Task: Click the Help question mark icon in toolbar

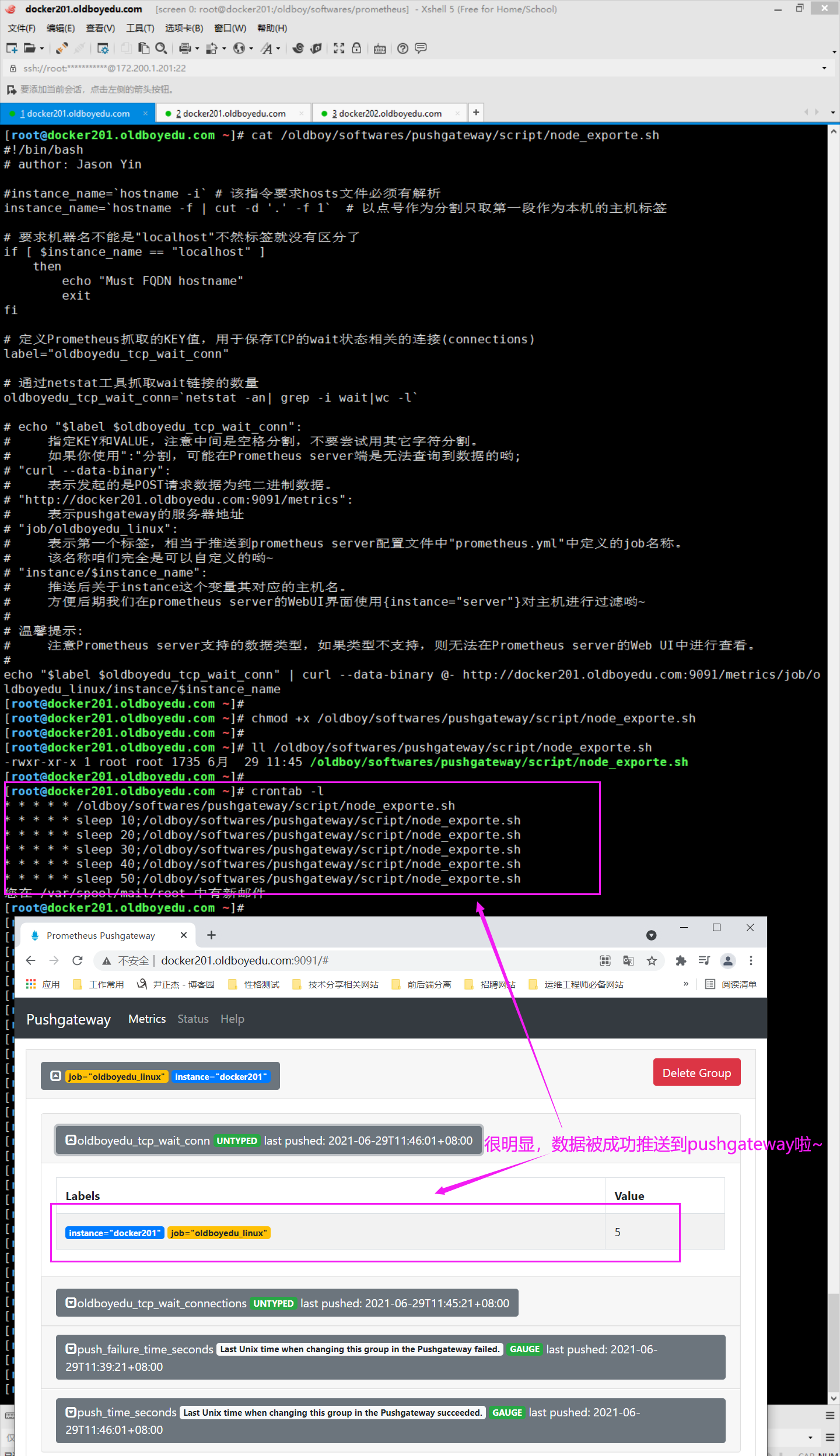Action: [x=402, y=48]
